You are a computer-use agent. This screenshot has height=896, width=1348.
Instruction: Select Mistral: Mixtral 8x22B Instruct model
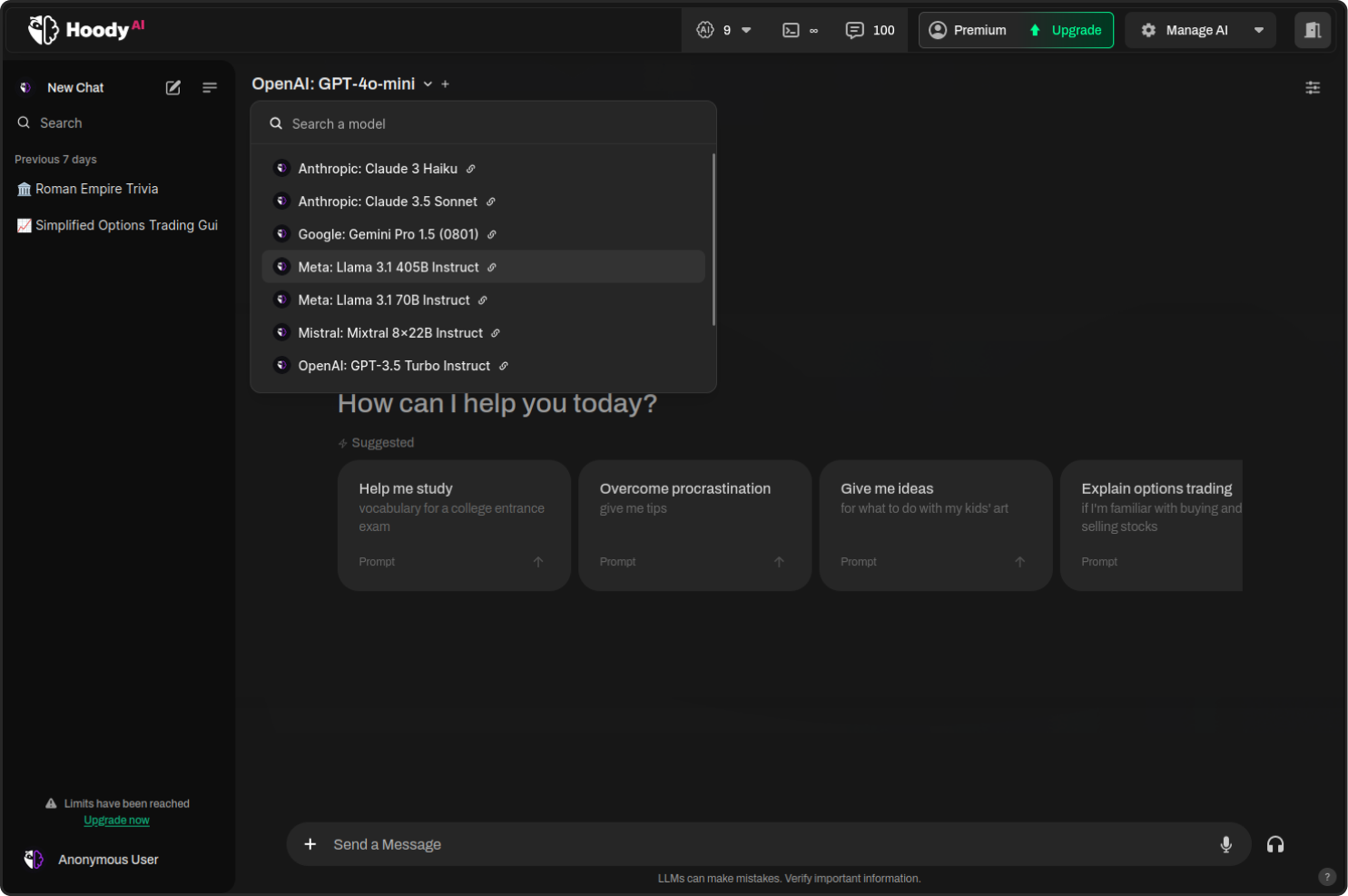pos(483,333)
